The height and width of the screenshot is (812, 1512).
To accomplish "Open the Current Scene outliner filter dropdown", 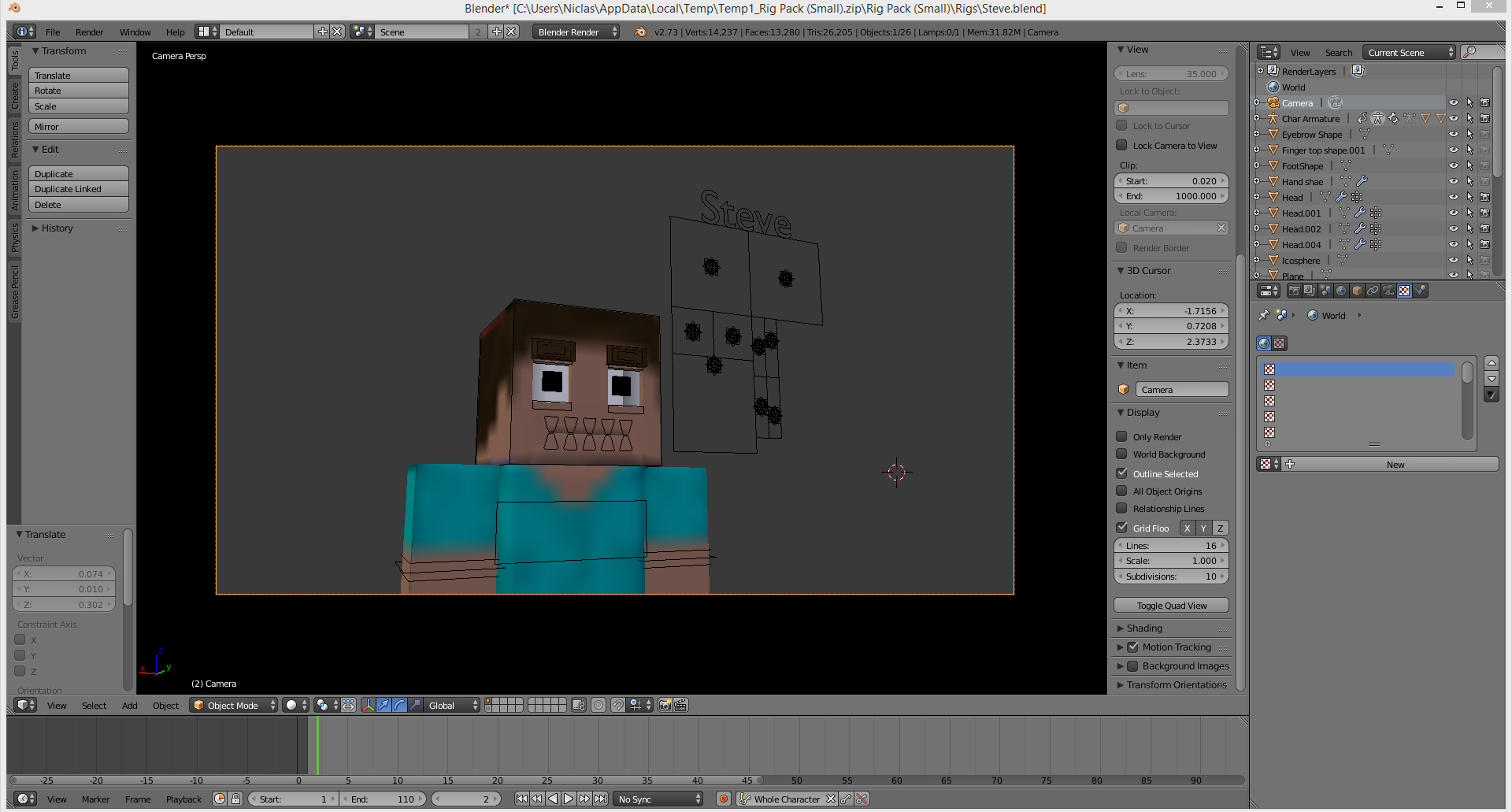I will point(1410,52).
